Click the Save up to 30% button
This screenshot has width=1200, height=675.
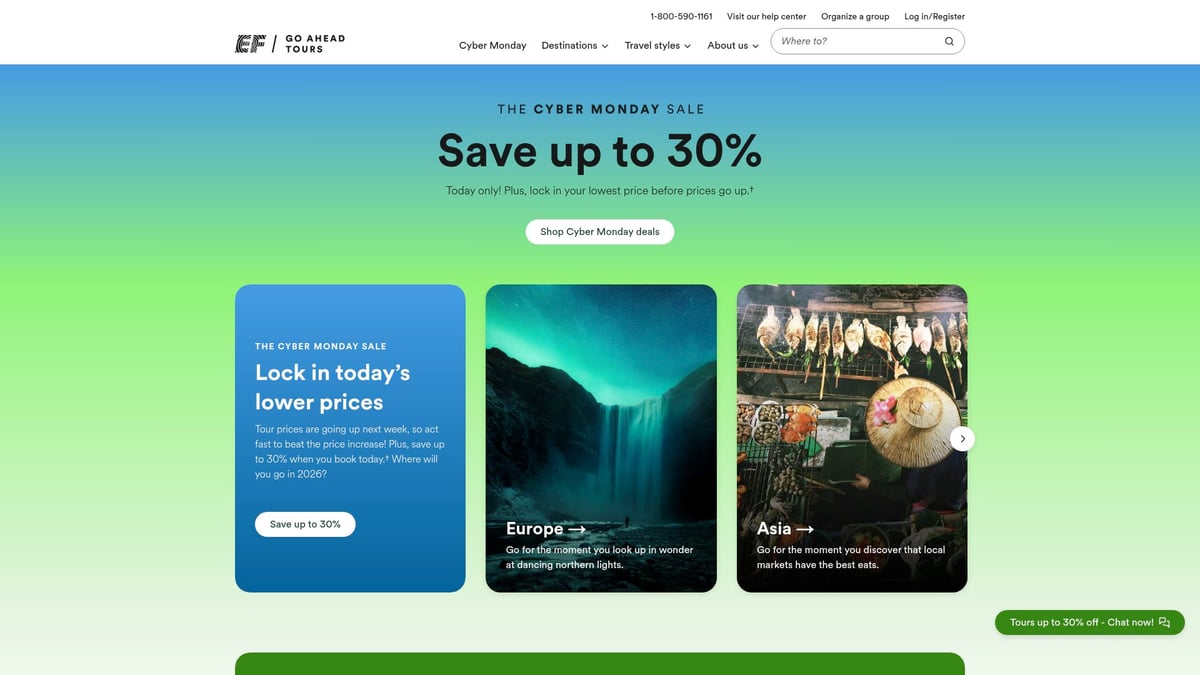pyautogui.click(x=305, y=524)
